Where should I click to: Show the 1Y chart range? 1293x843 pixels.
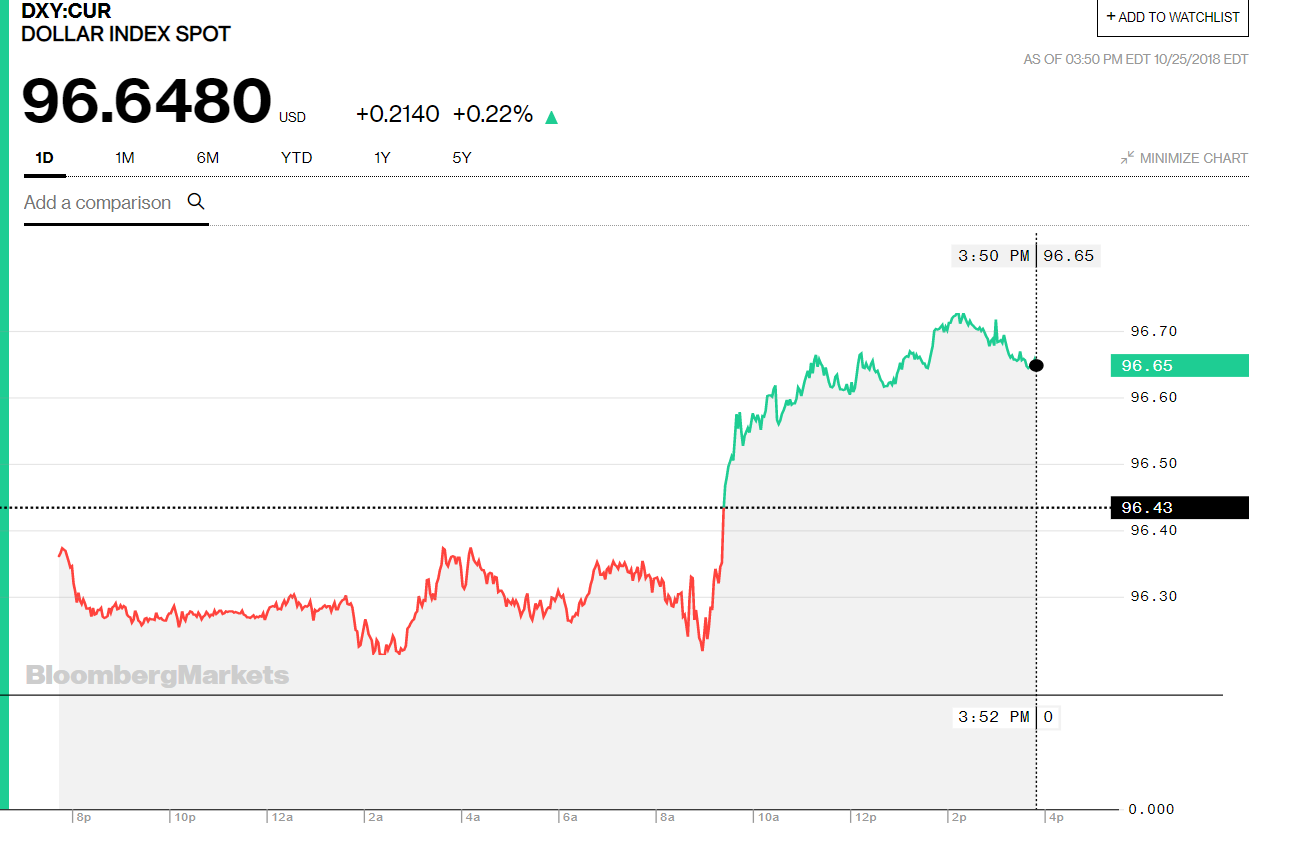(382, 158)
